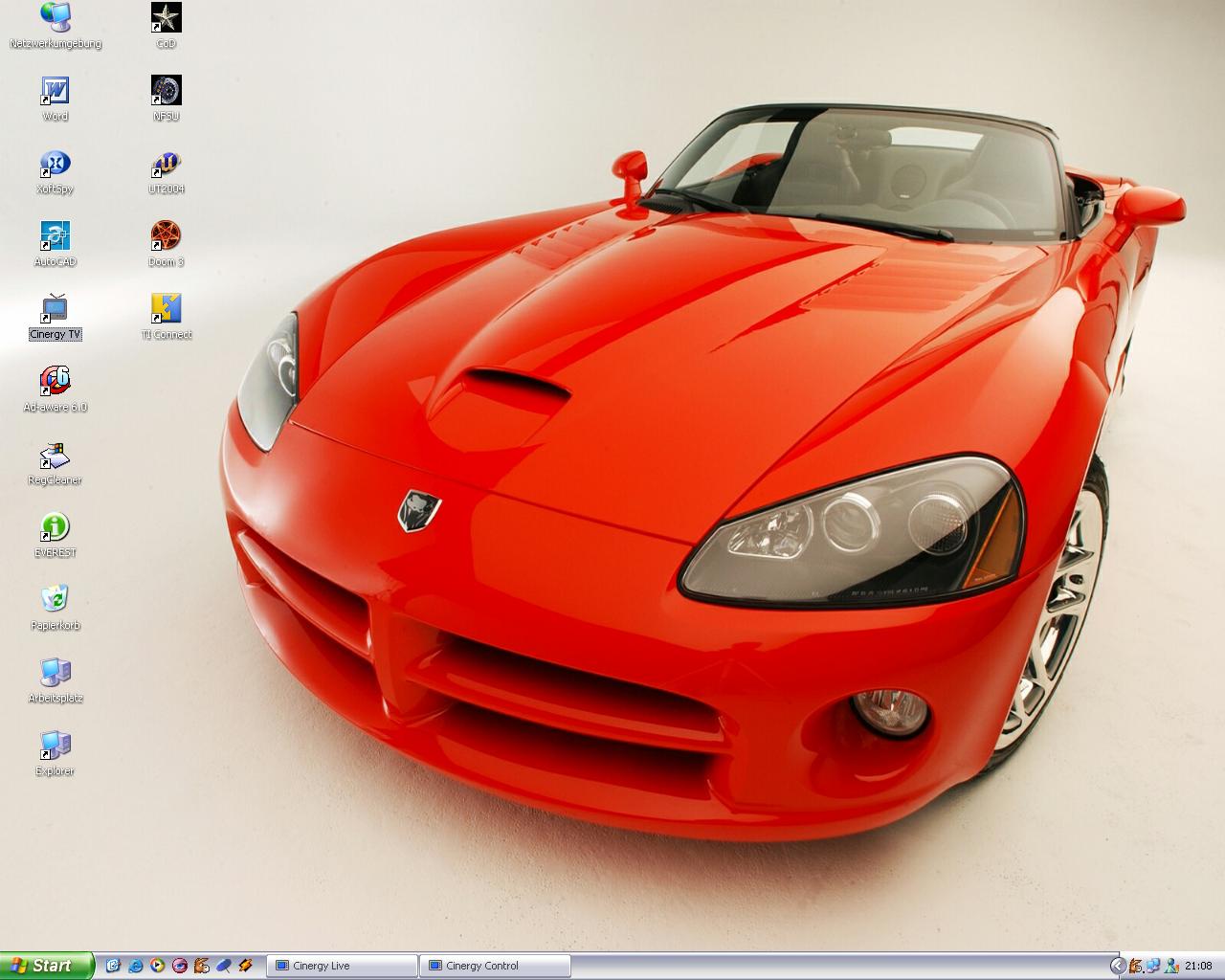Select the Papierkorb recycle bin
Screen dimensions: 1225x980
coord(55,600)
